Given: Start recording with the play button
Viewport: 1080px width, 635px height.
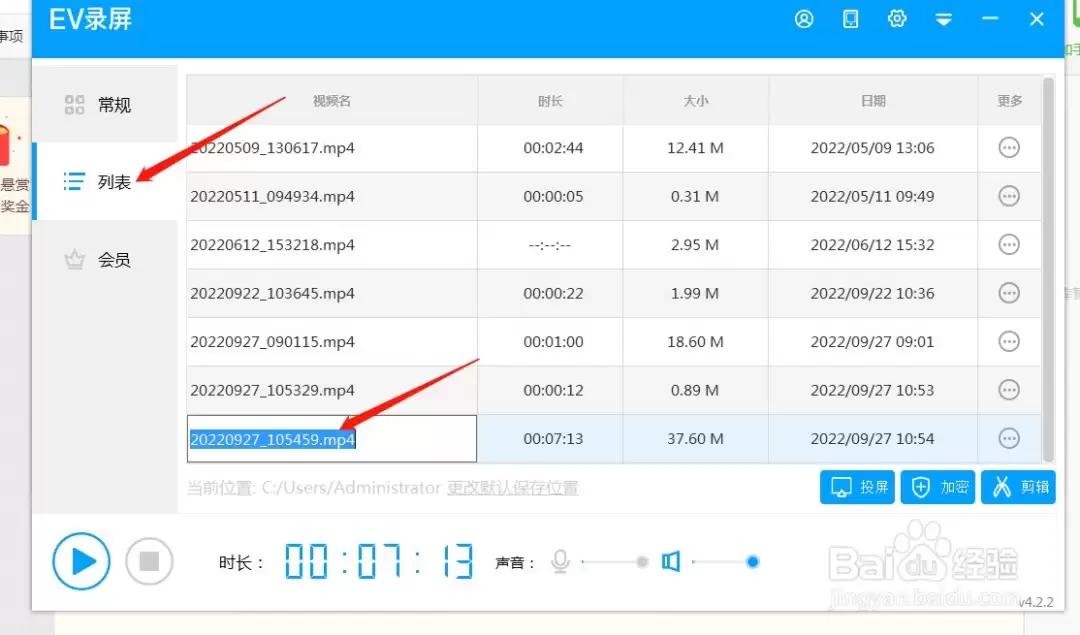Looking at the screenshot, I should [81, 561].
